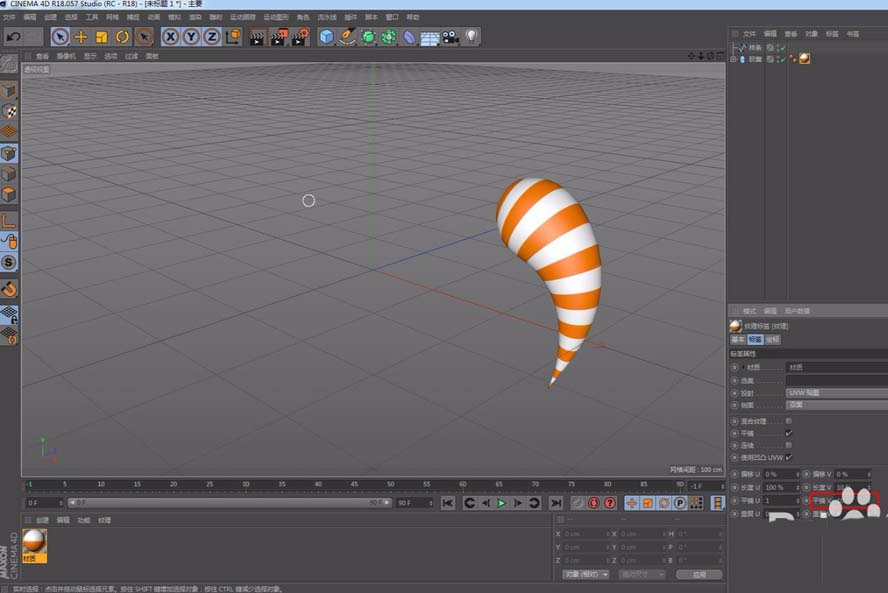The image size is (888, 593).
Task: Select the Move tool in the top toolbar
Action: coord(81,37)
